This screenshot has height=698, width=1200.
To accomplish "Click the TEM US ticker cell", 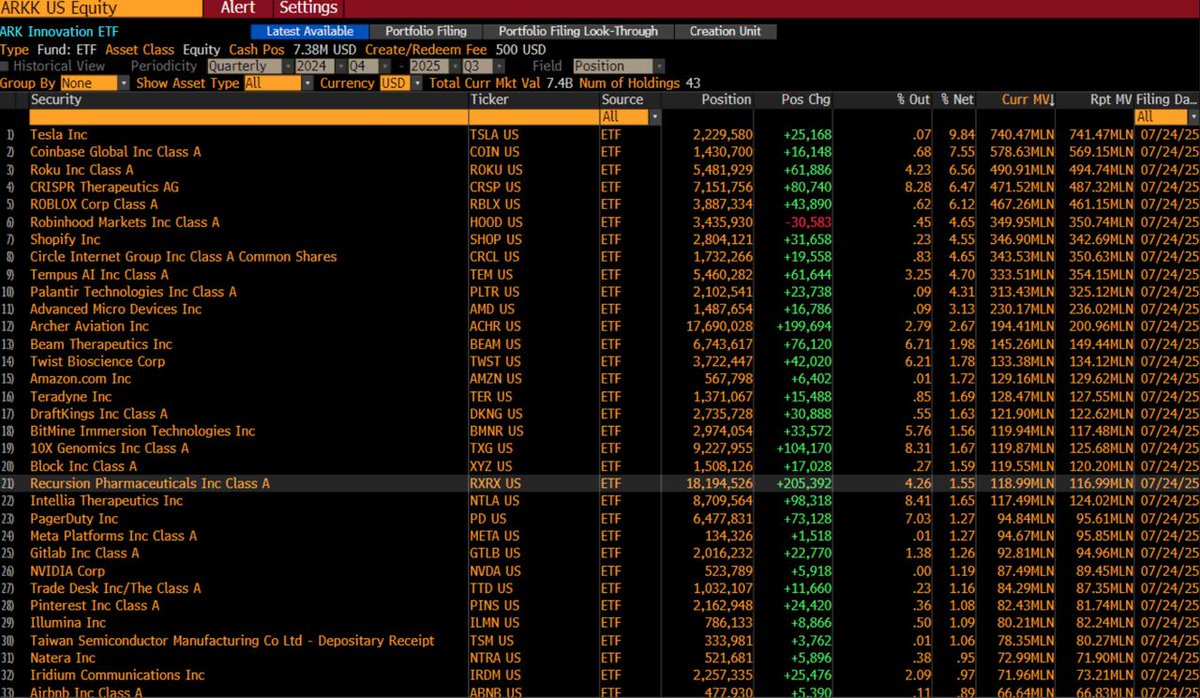I will click(491, 274).
